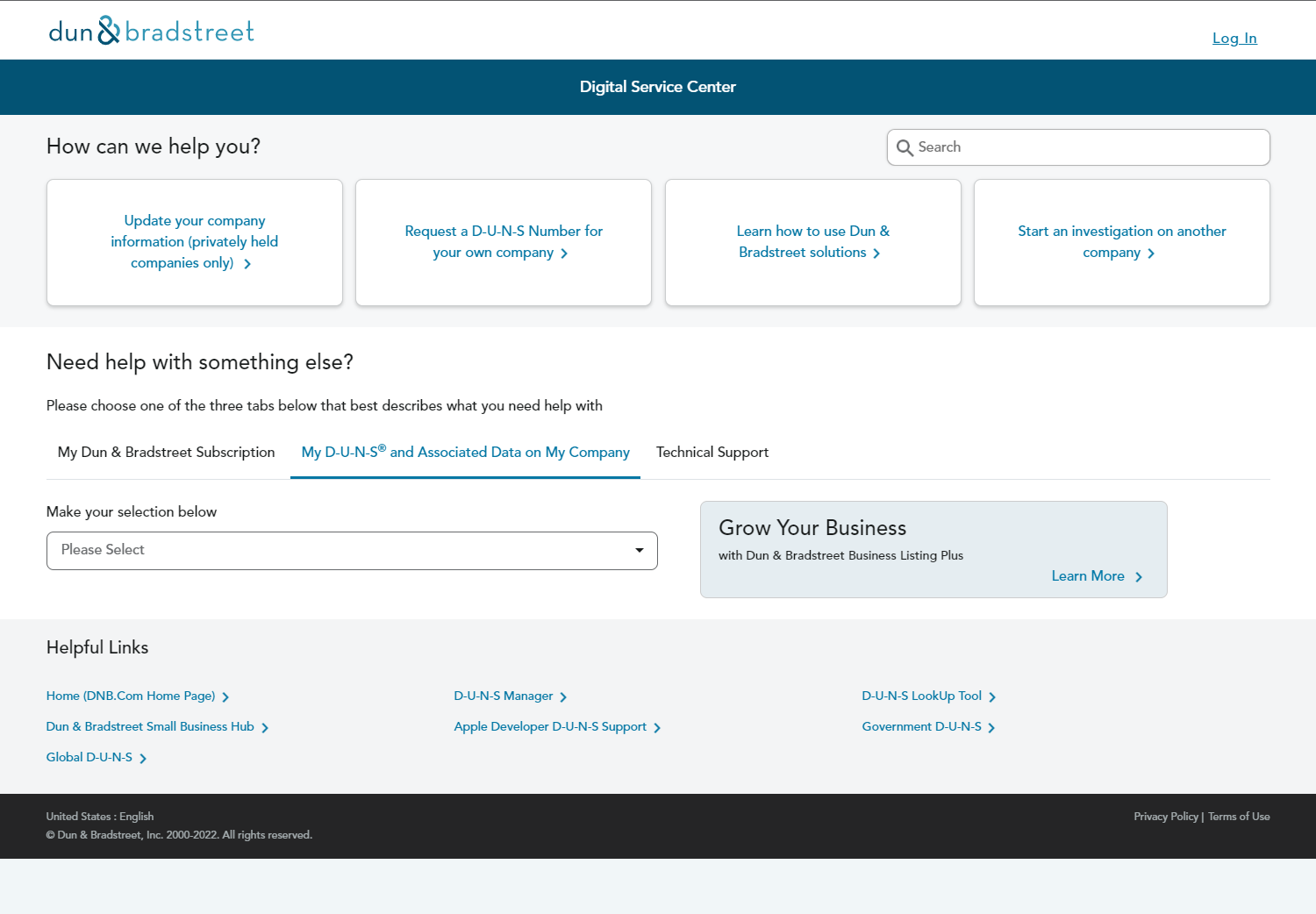
Task: Click the dropdown caret arrow in selection box
Action: tap(640, 551)
